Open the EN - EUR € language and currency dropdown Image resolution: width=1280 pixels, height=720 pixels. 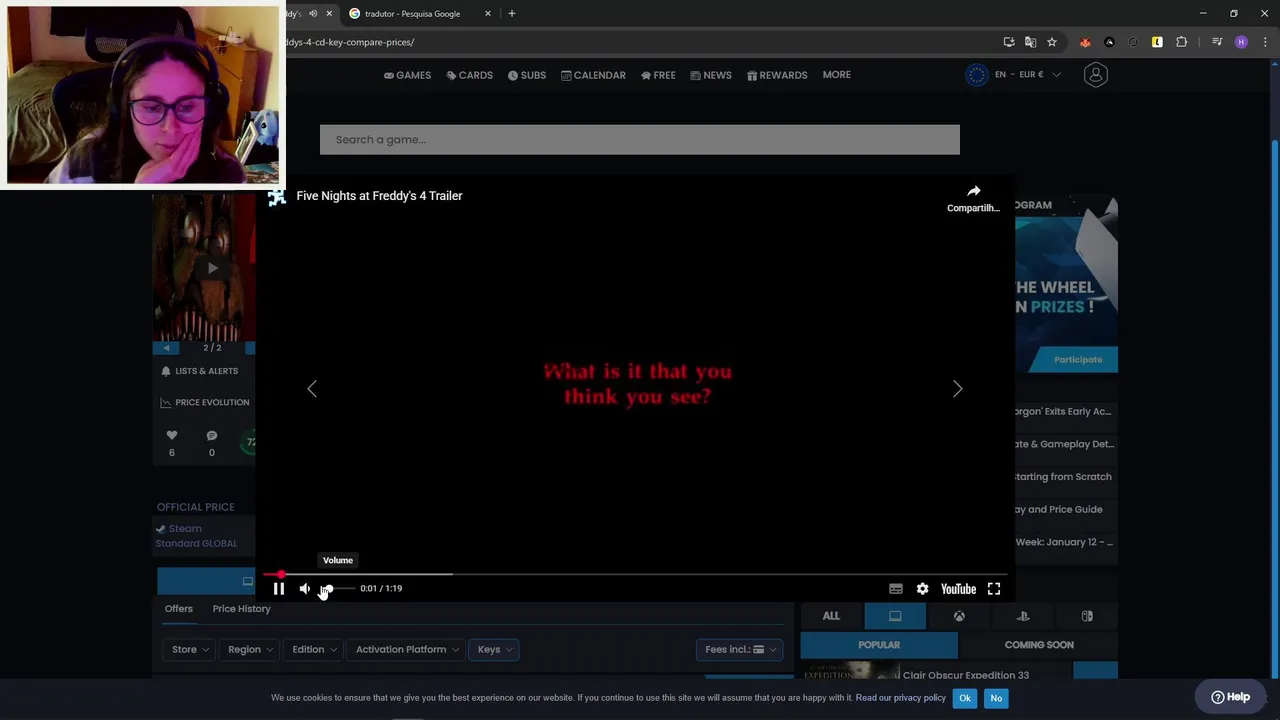pos(1014,75)
